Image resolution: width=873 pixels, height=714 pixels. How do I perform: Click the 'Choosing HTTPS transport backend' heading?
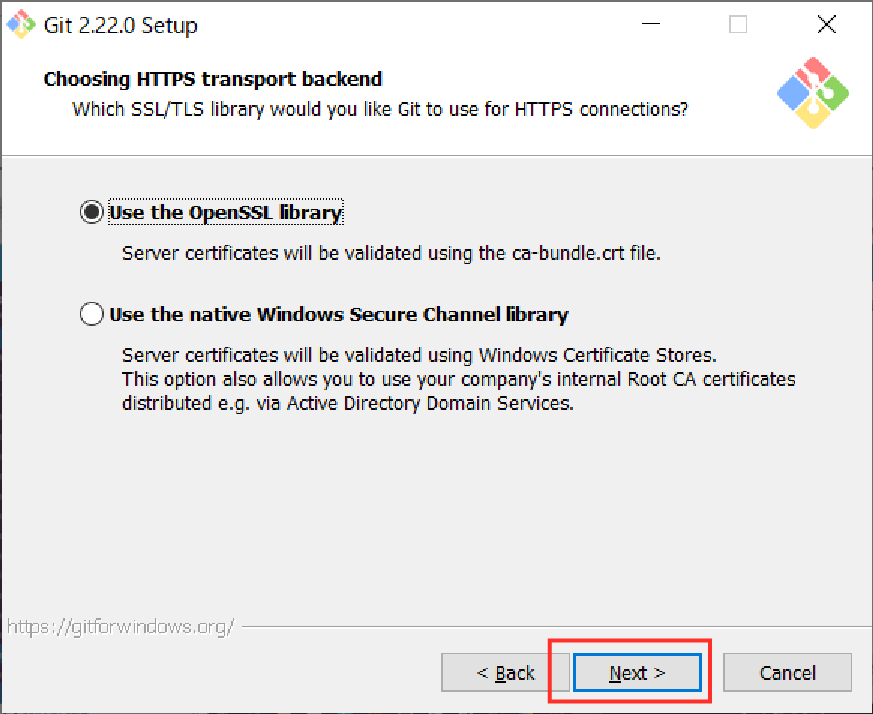click(x=213, y=79)
